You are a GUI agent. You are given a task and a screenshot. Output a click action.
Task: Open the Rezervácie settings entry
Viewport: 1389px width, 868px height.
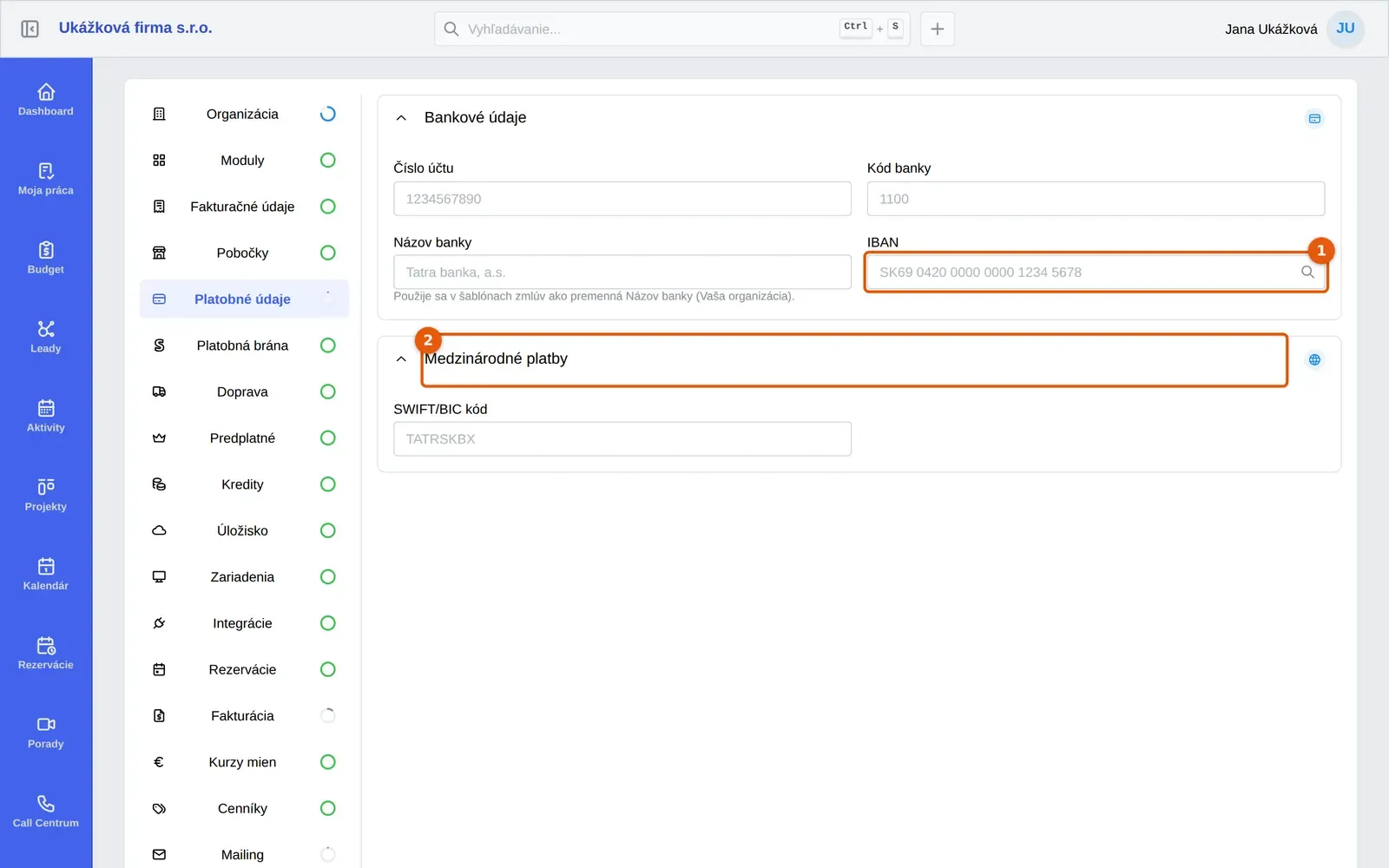(x=244, y=669)
